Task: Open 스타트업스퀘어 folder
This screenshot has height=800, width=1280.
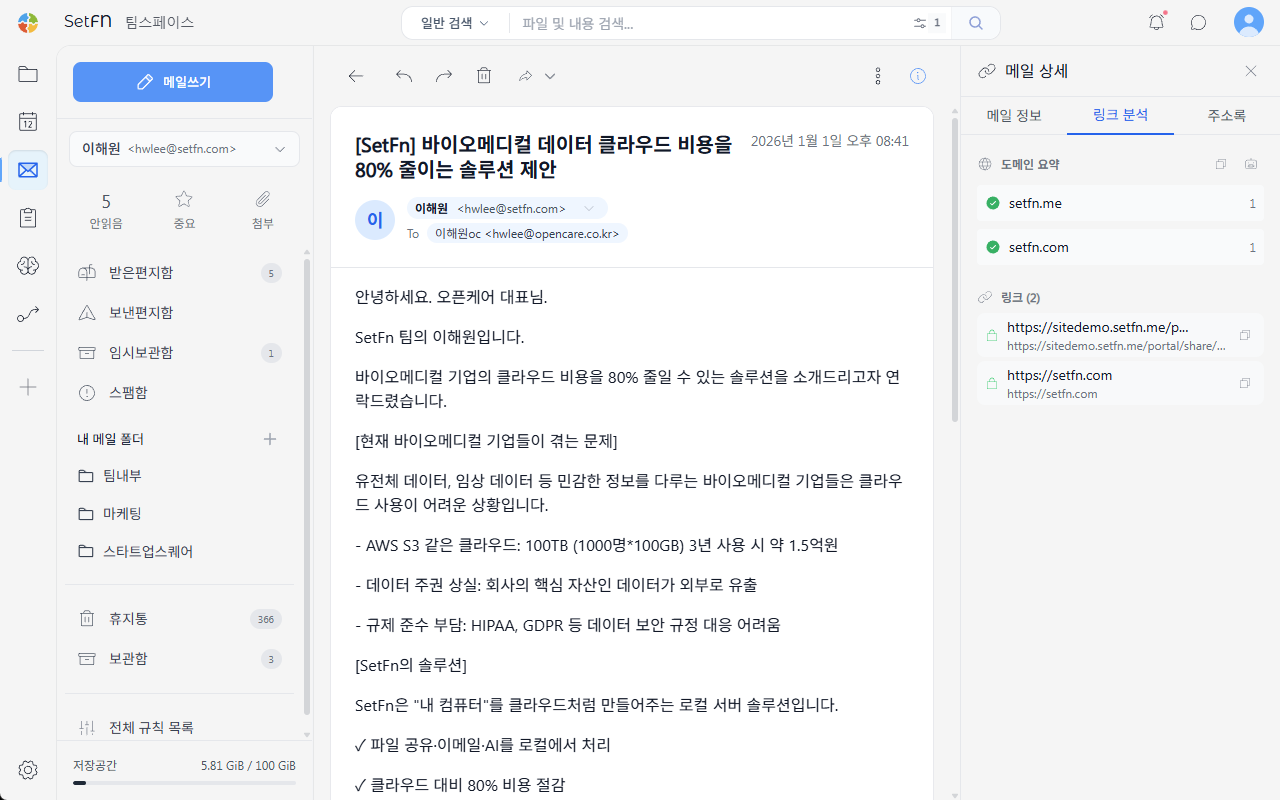Action: click(x=180, y=552)
